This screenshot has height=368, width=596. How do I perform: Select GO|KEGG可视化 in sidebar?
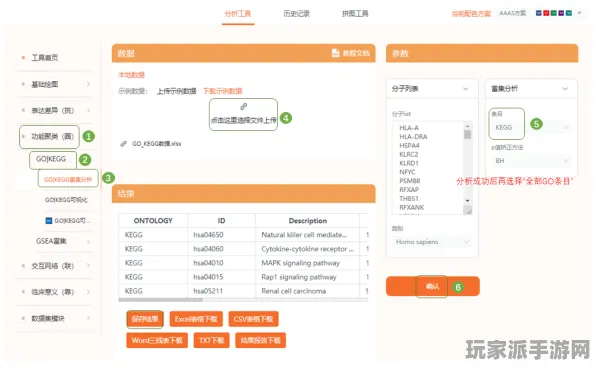tap(66, 200)
